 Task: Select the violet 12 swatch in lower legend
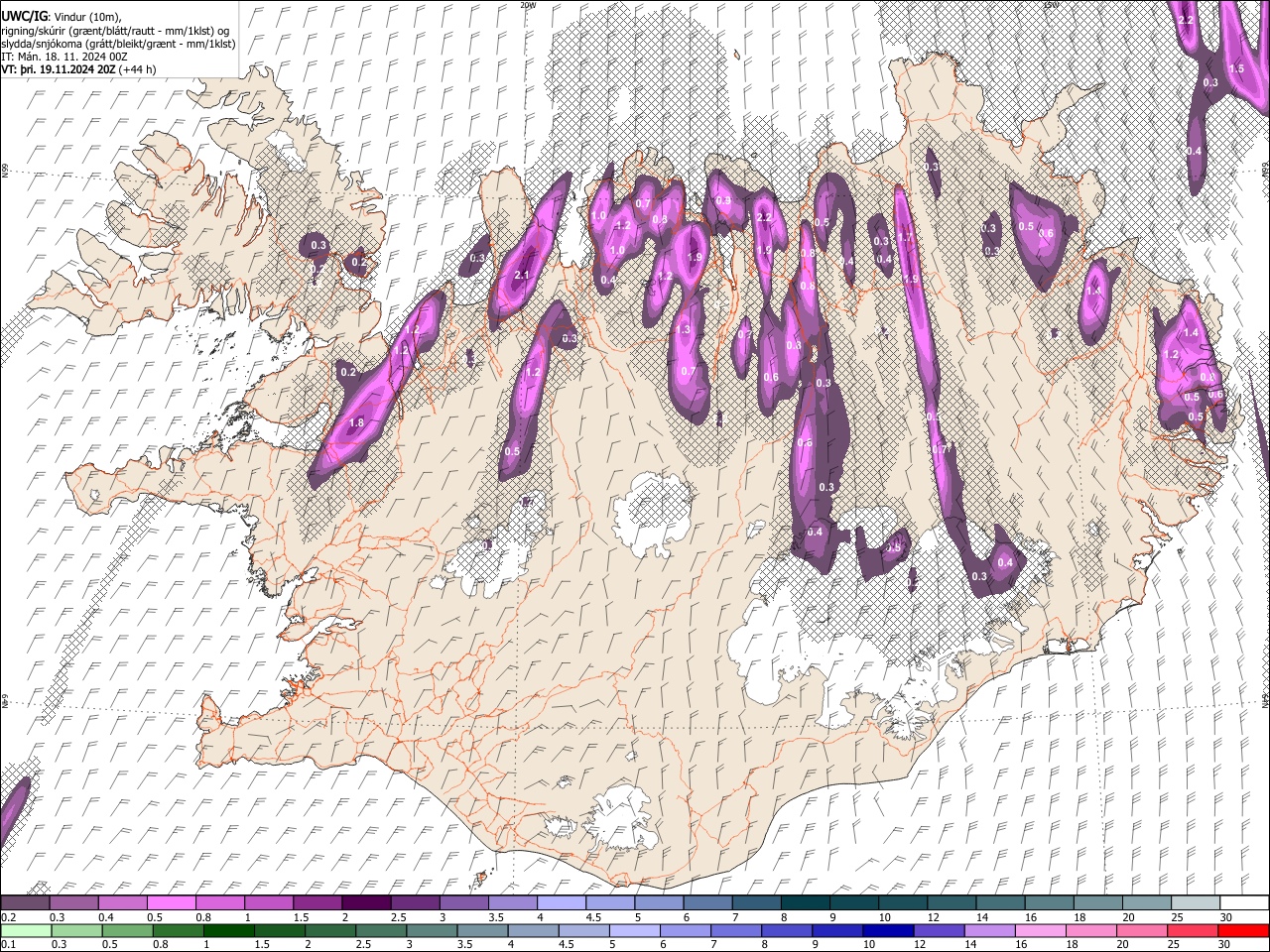(939, 930)
